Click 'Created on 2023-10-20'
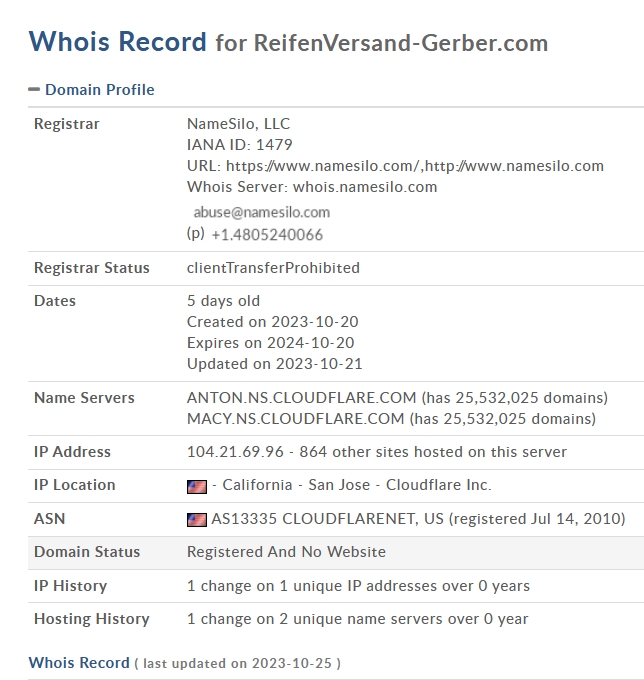 tap(272, 322)
